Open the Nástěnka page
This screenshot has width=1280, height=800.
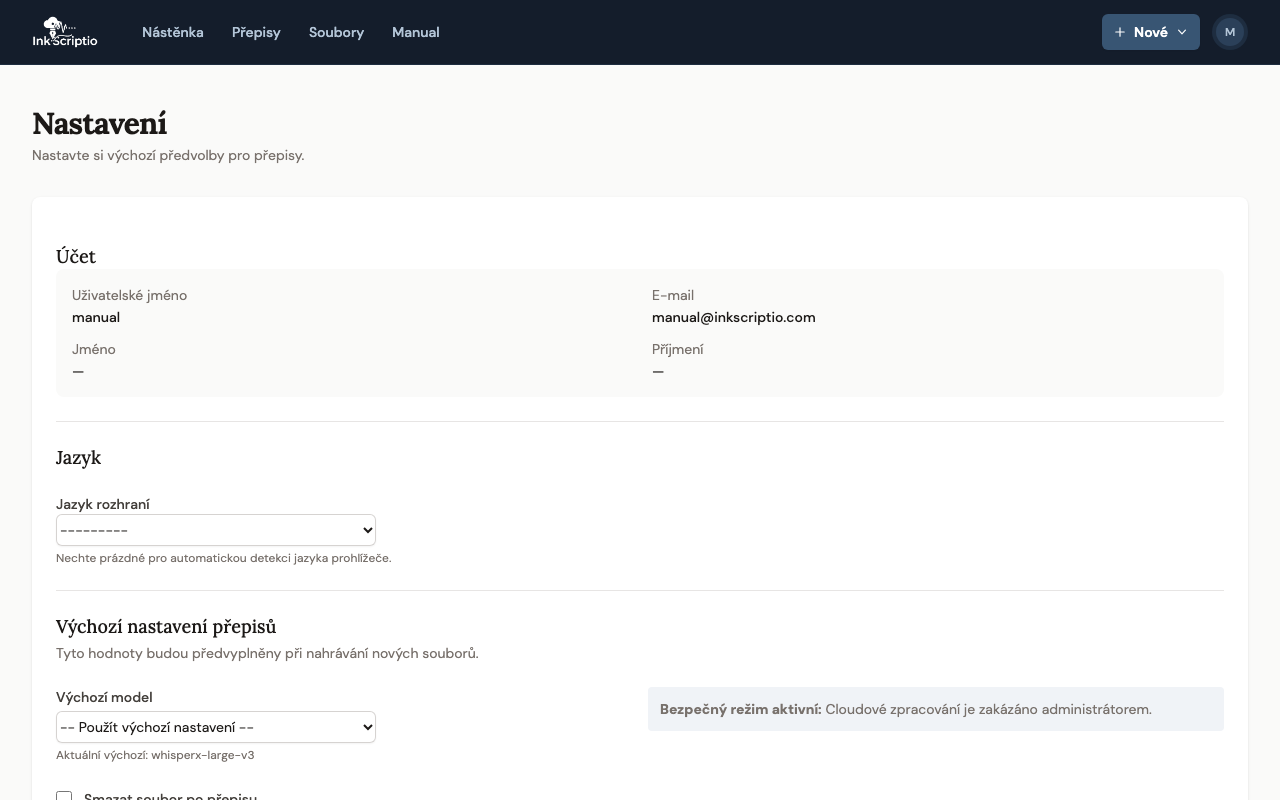pos(172,32)
